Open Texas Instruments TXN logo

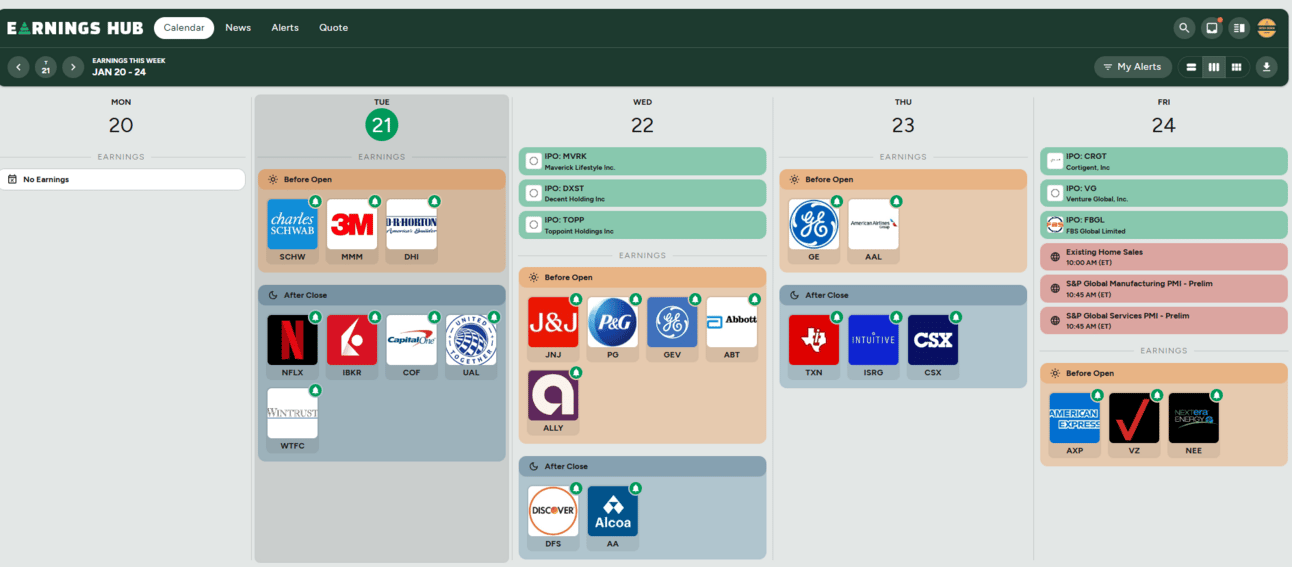814,340
